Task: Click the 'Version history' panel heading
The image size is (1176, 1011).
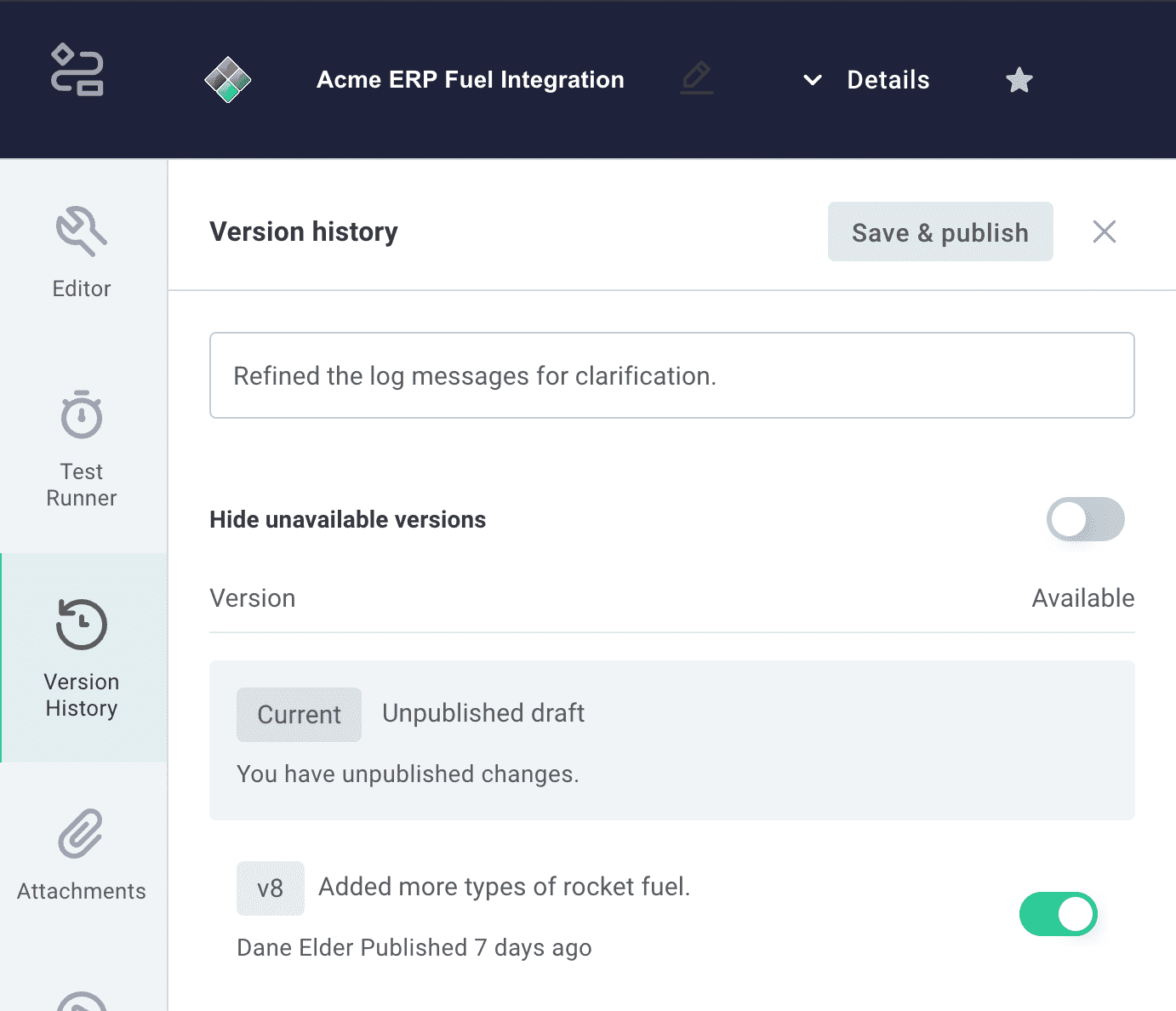Action: coord(304,231)
